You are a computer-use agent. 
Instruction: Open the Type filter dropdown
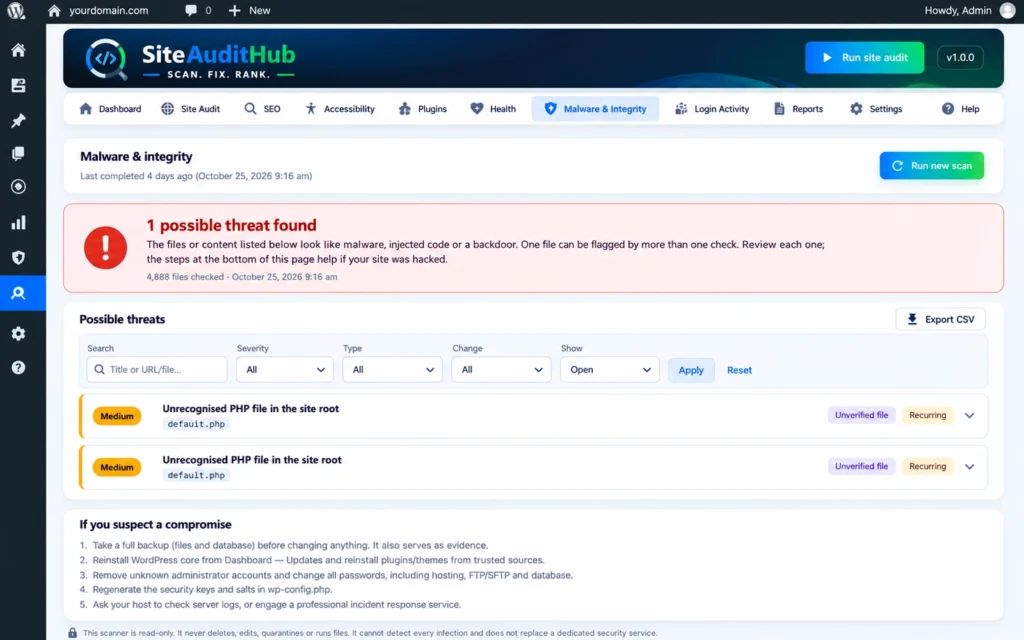pos(392,370)
